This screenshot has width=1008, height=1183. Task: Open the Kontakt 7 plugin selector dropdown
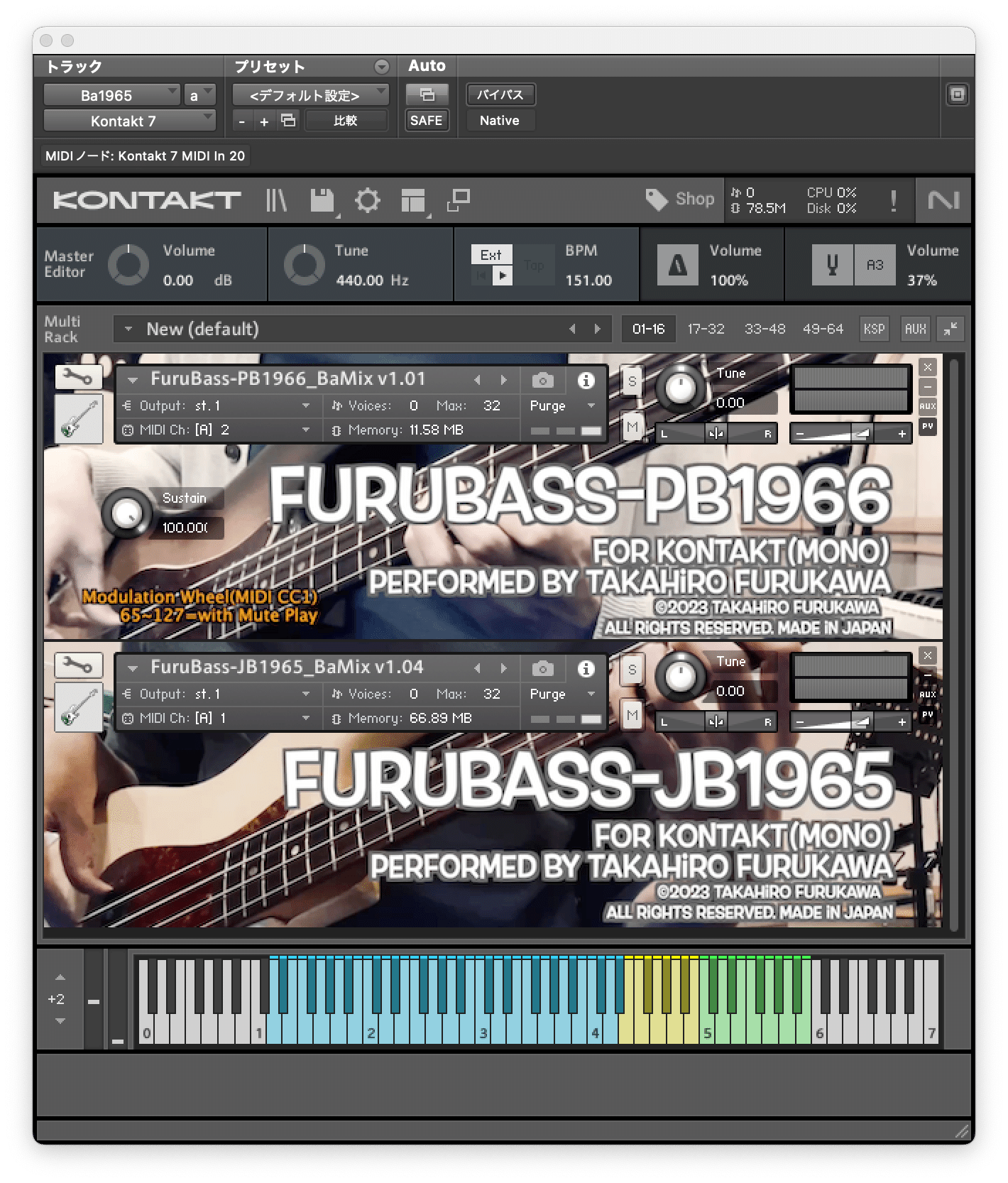(129, 121)
